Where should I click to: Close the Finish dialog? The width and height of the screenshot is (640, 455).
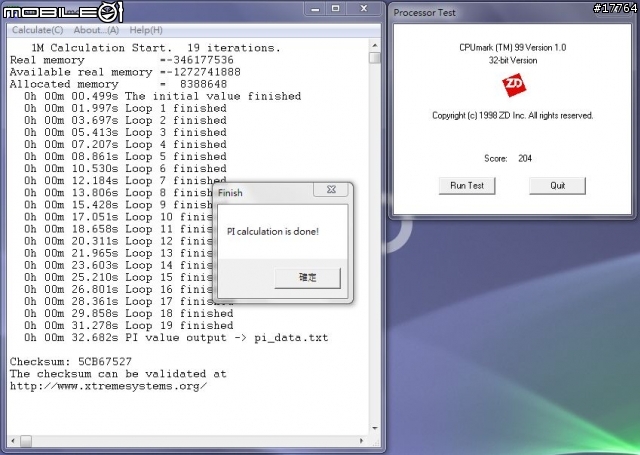pyautogui.click(x=331, y=189)
